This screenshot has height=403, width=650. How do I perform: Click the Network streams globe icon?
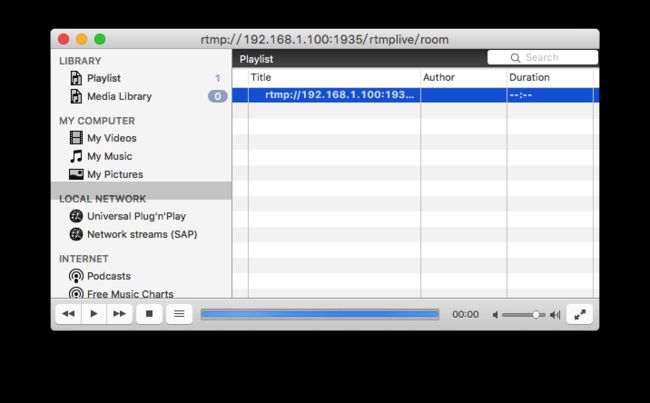pos(76,234)
